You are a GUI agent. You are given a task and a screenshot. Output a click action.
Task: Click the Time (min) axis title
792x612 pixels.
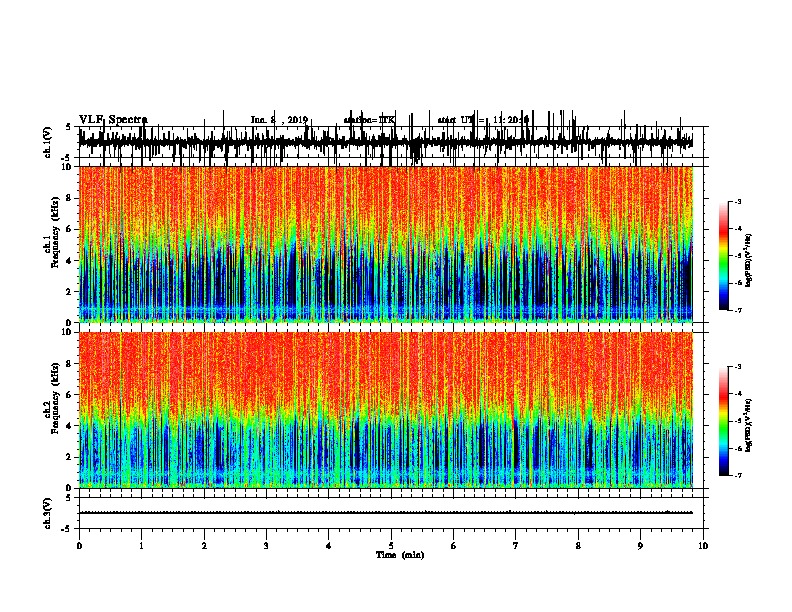click(400, 555)
